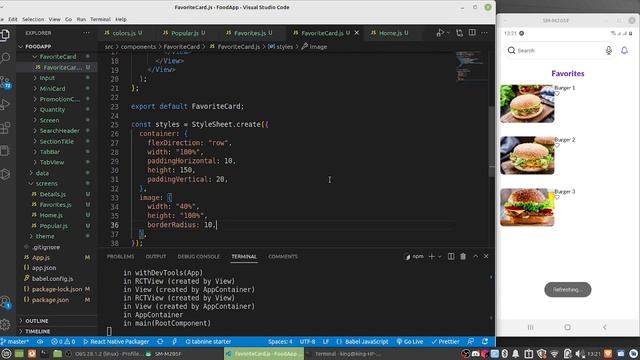This screenshot has width=640, height=360.
Task: Split the terminal panel
Action: pos(451,256)
